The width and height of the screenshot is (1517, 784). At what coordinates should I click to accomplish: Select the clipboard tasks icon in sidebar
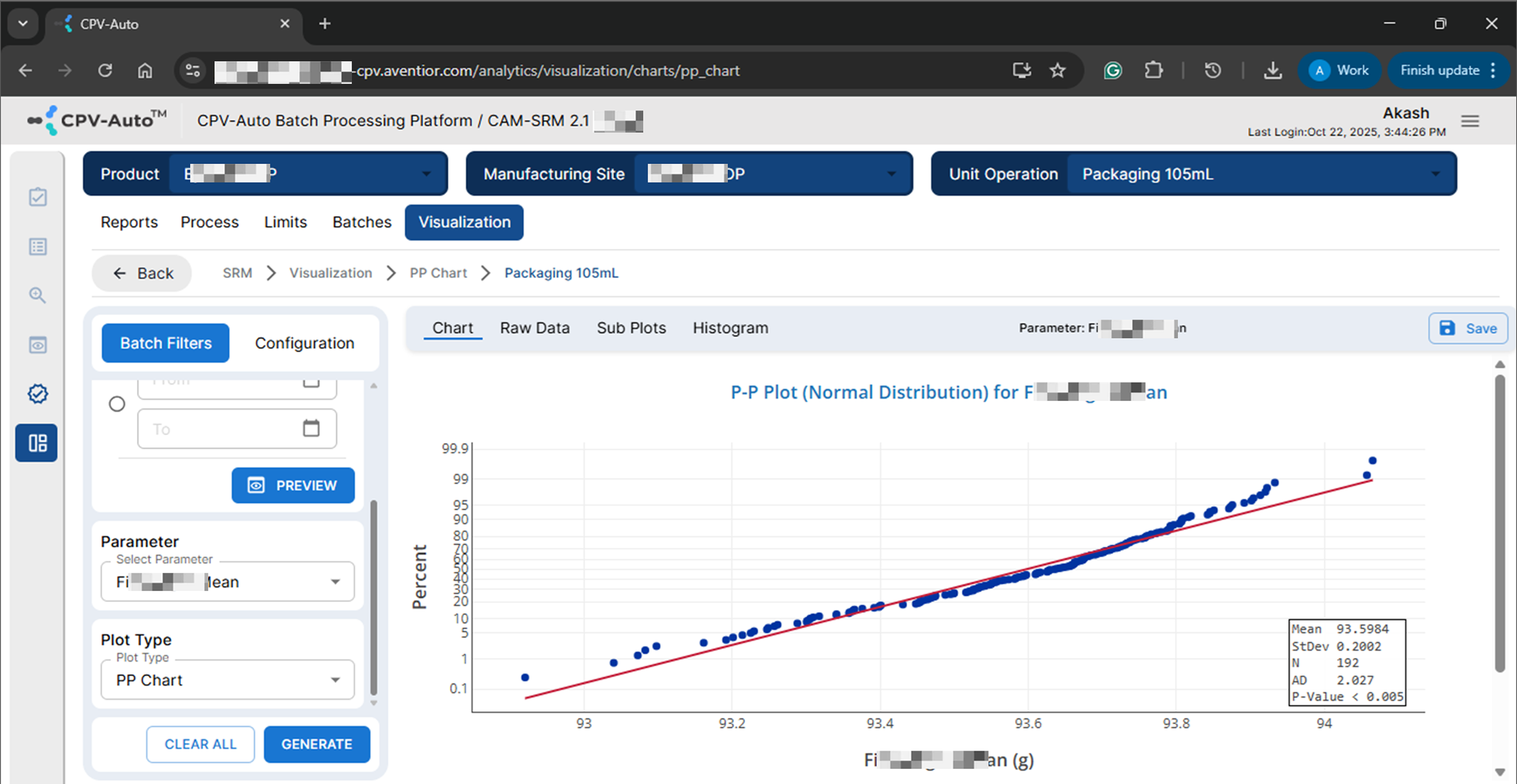pyautogui.click(x=38, y=197)
